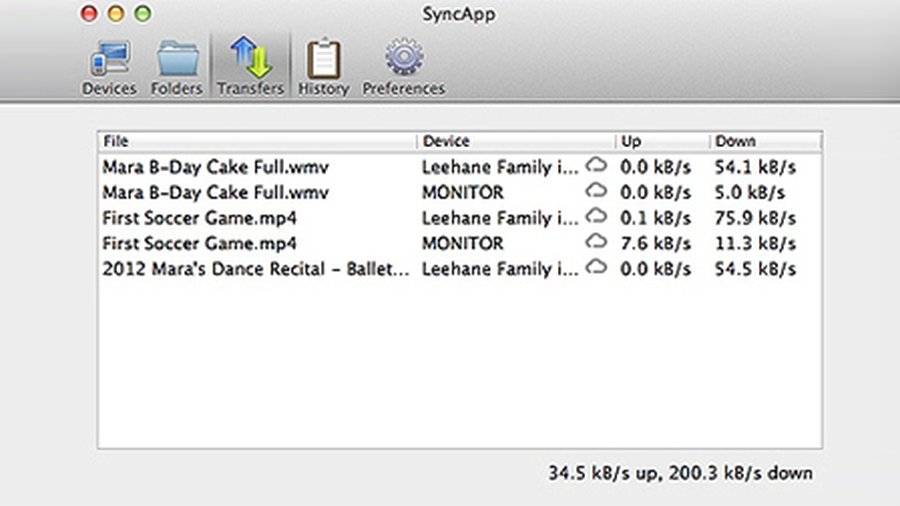The height and width of the screenshot is (506, 900).
Task: Open the History clipboard icon
Action: pos(323,66)
